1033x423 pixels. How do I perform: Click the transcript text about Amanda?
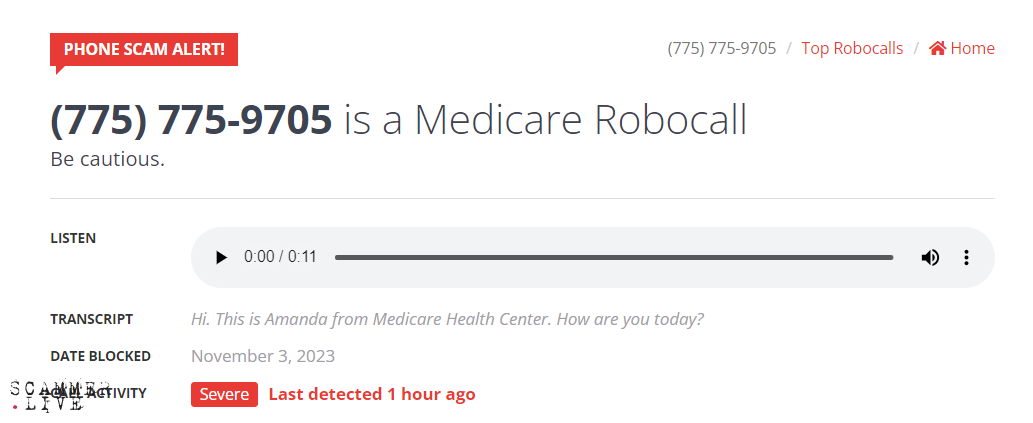tap(447, 319)
